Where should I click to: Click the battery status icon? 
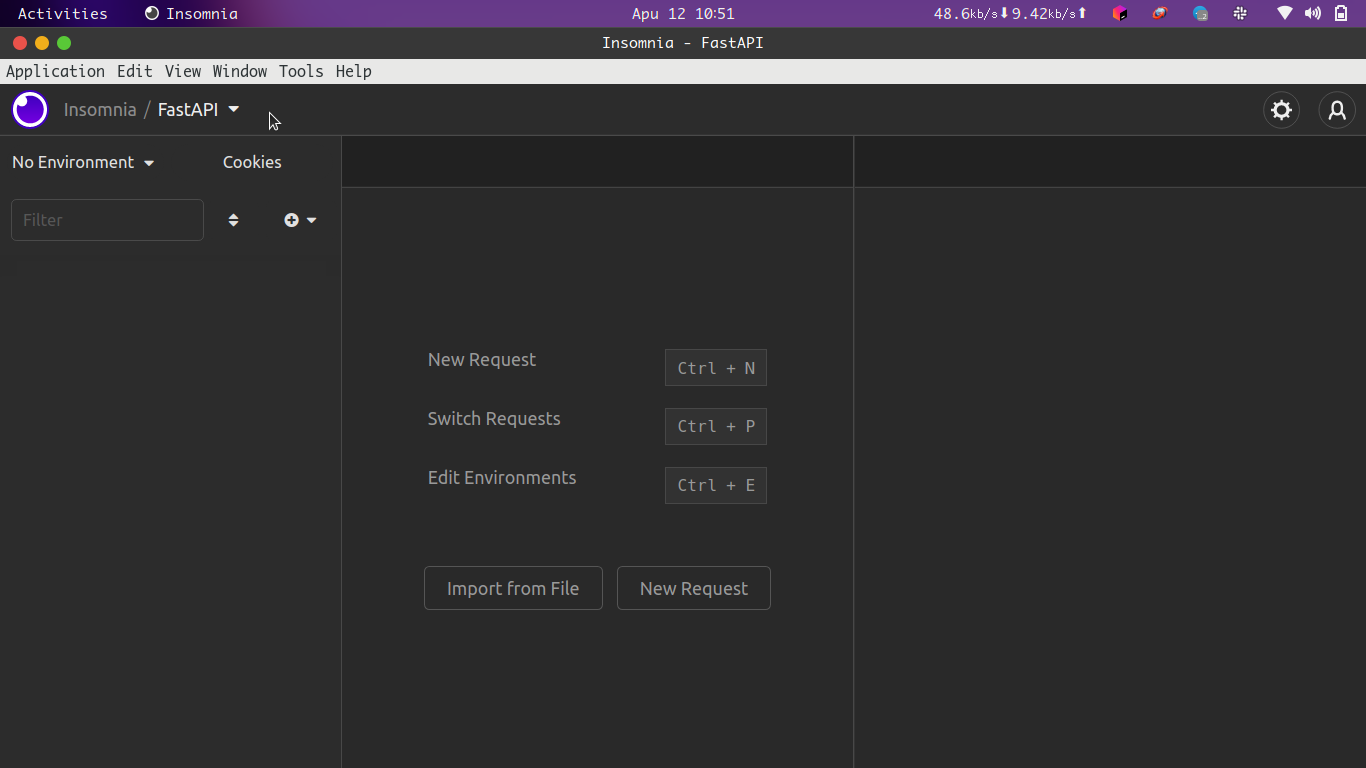coord(1341,14)
